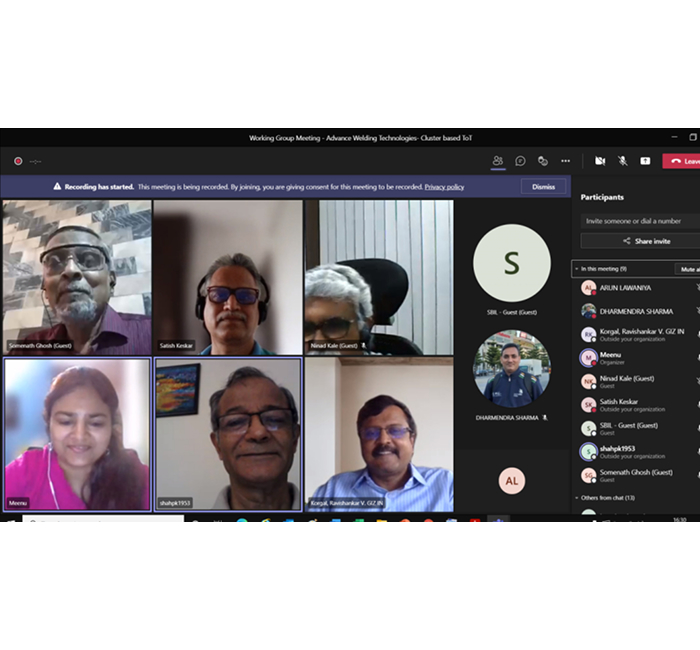Toggle the microphone mute button
The height and width of the screenshot is (650, 700).
point(622,161)
